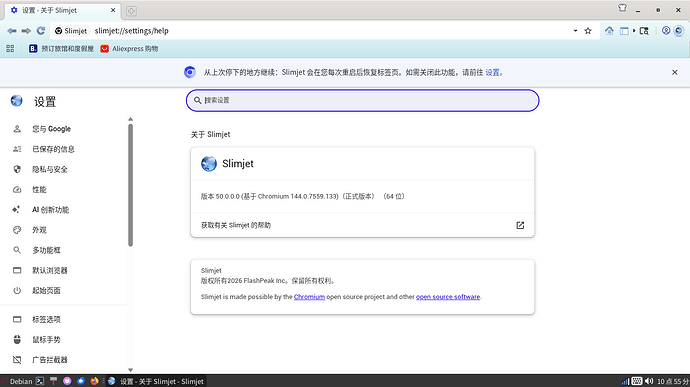This screenshot has width=690, height=387.
Task: Click the sidebar scrollbar thumb
Action: [x=130, y=185]
